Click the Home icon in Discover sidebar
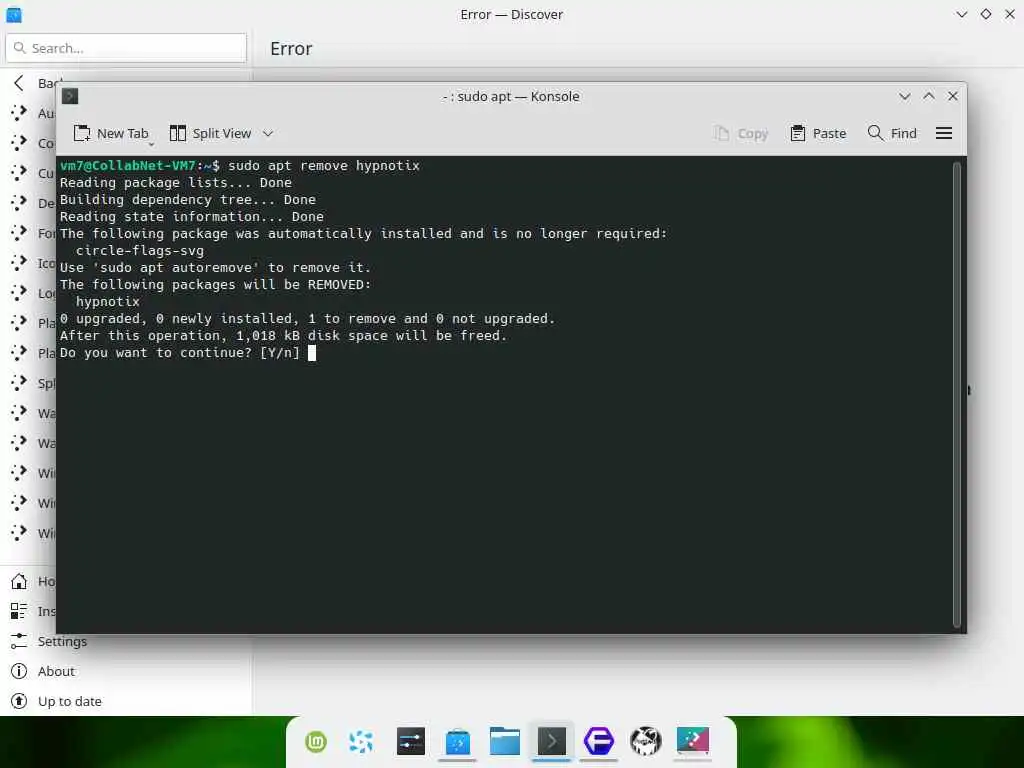 click(x=19, y=581)
